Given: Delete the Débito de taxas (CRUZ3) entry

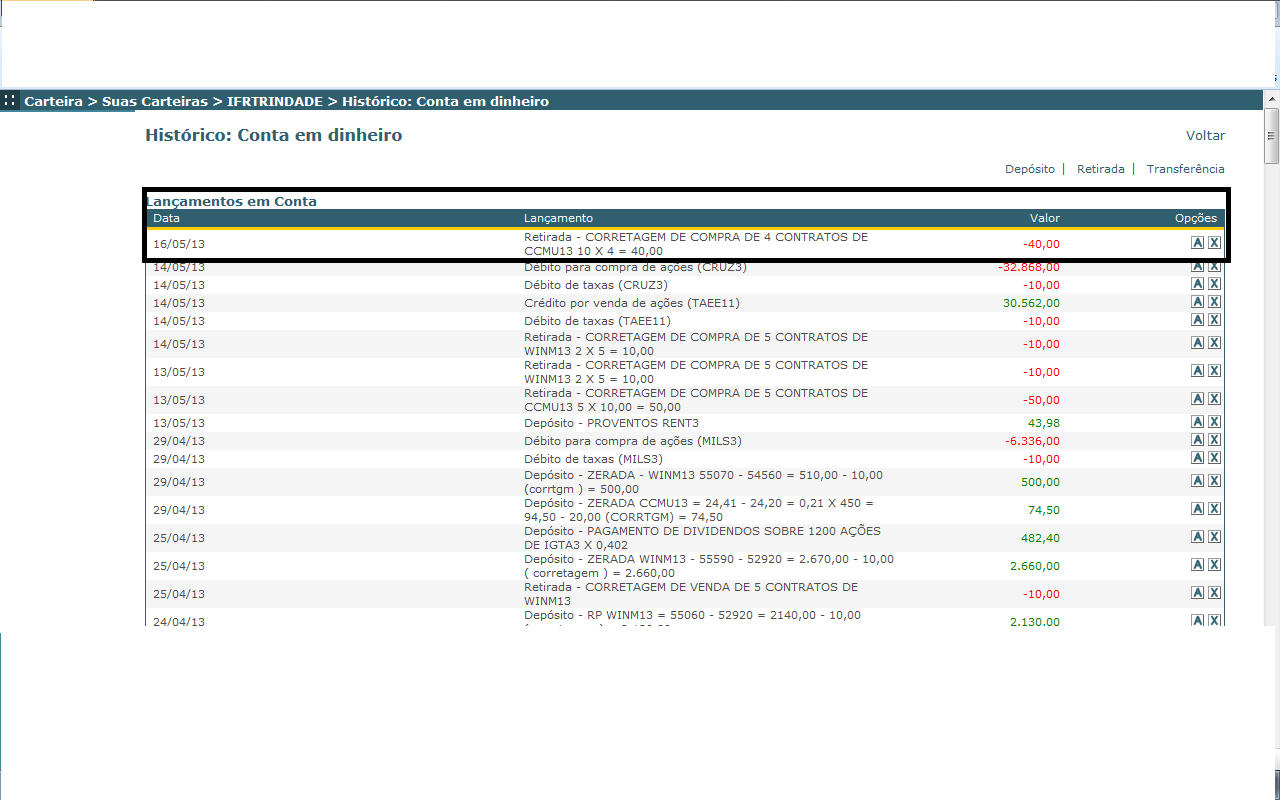Looking at the screenshot, I should (1214, 284).
